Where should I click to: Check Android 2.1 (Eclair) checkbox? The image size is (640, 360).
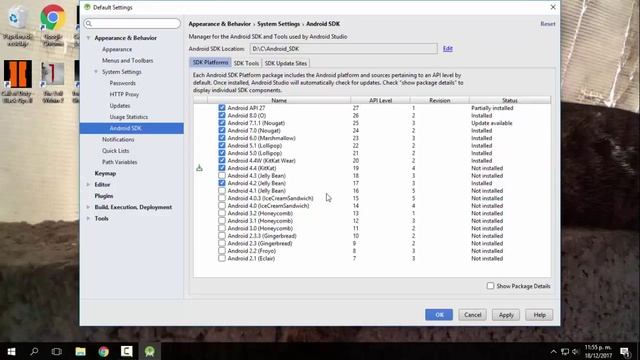pos(222,258)
